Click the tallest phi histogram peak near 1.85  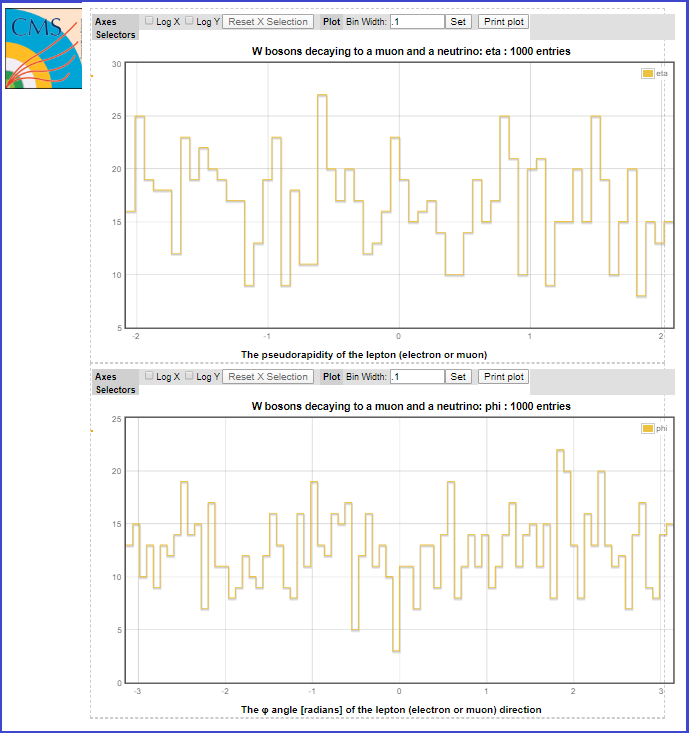coord(560,451)
